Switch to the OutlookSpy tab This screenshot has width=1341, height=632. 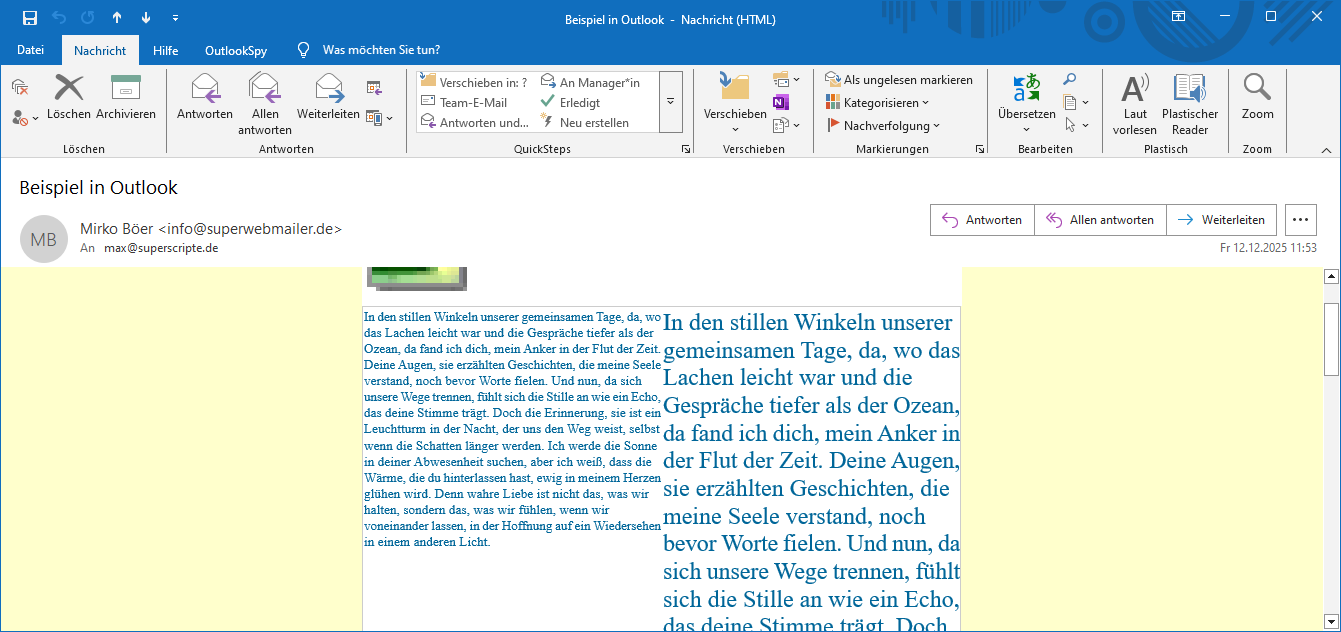pos(234,50)
